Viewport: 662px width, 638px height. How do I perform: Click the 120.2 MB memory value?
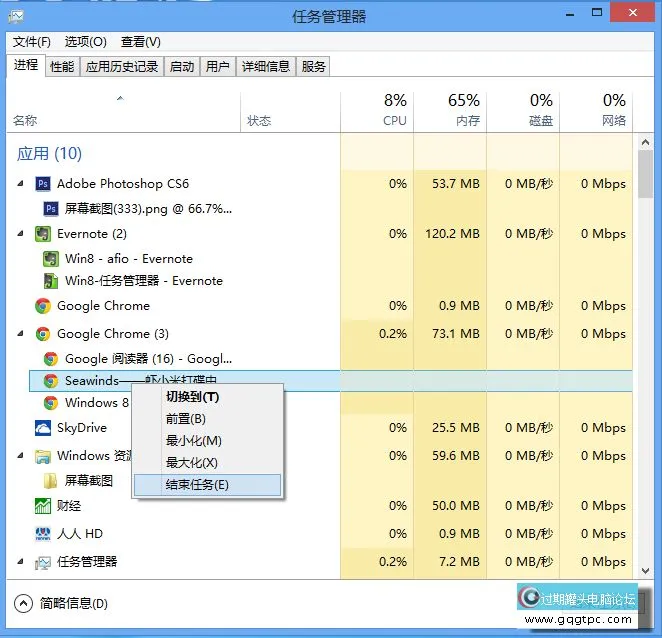point(452,233)
